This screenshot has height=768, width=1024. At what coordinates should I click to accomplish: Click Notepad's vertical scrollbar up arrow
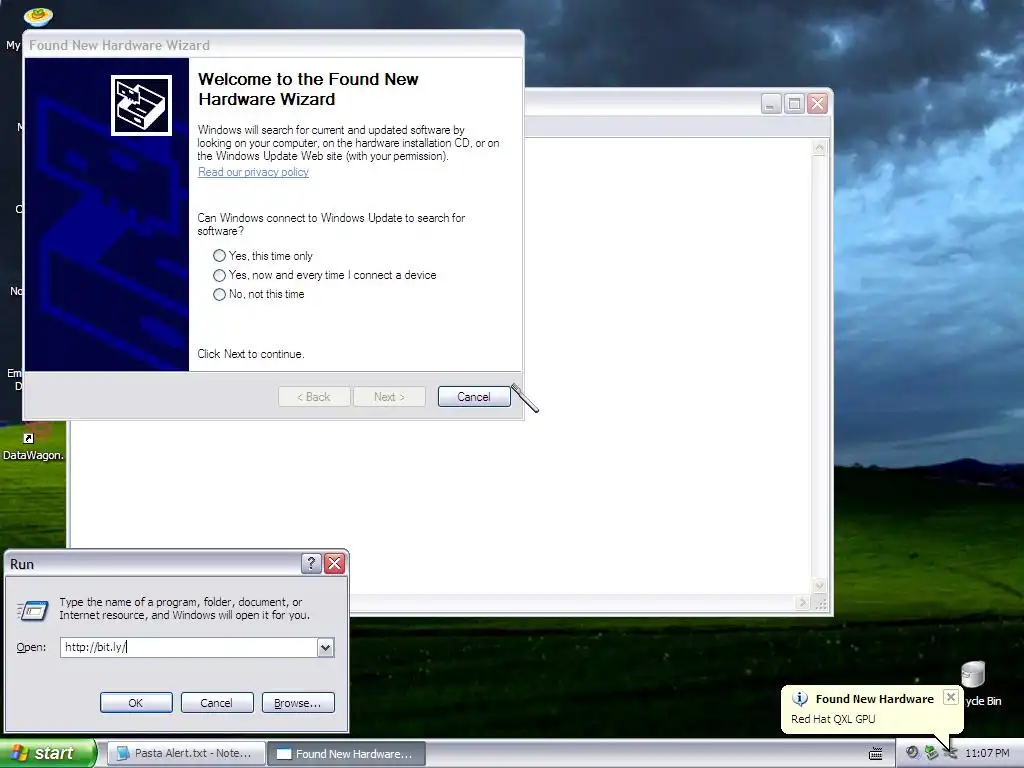pos(819,148)
